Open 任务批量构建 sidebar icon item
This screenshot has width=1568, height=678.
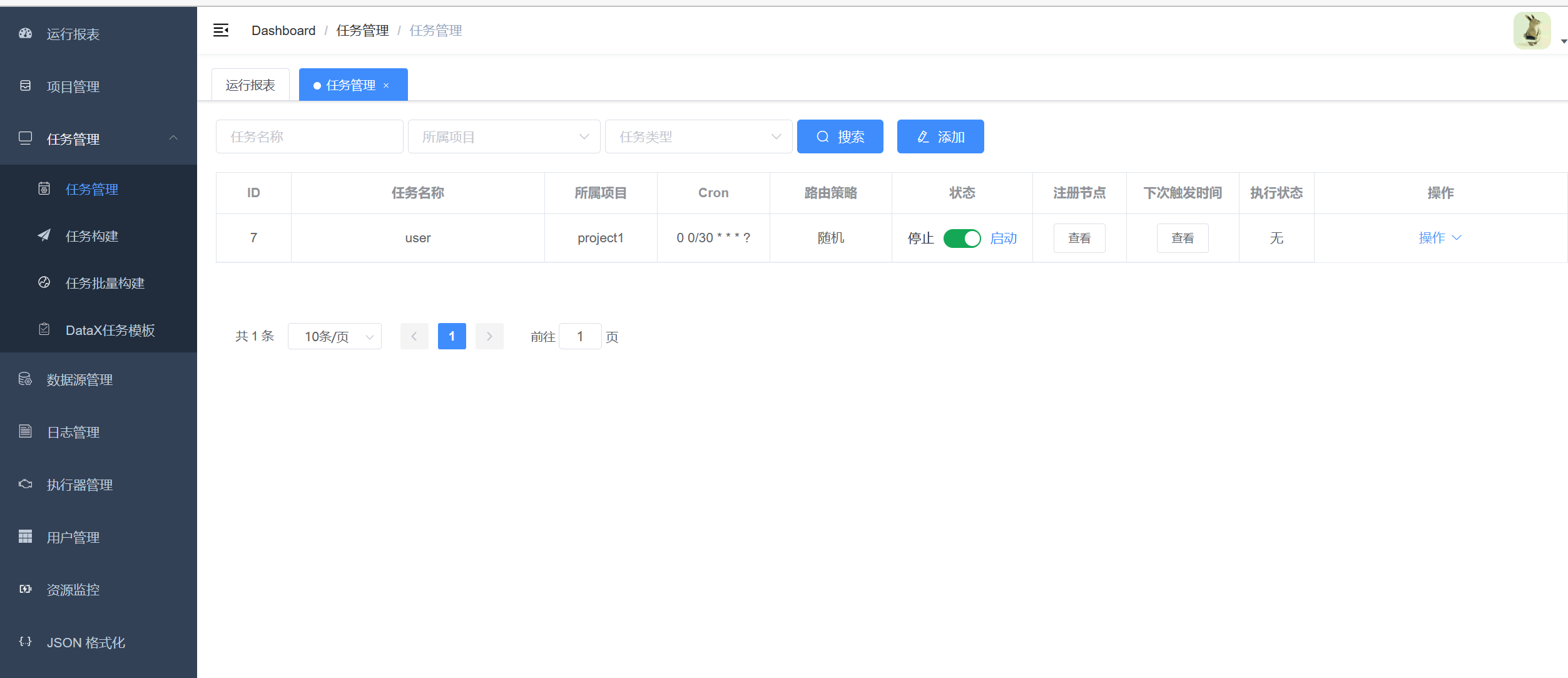coord(44,282)
